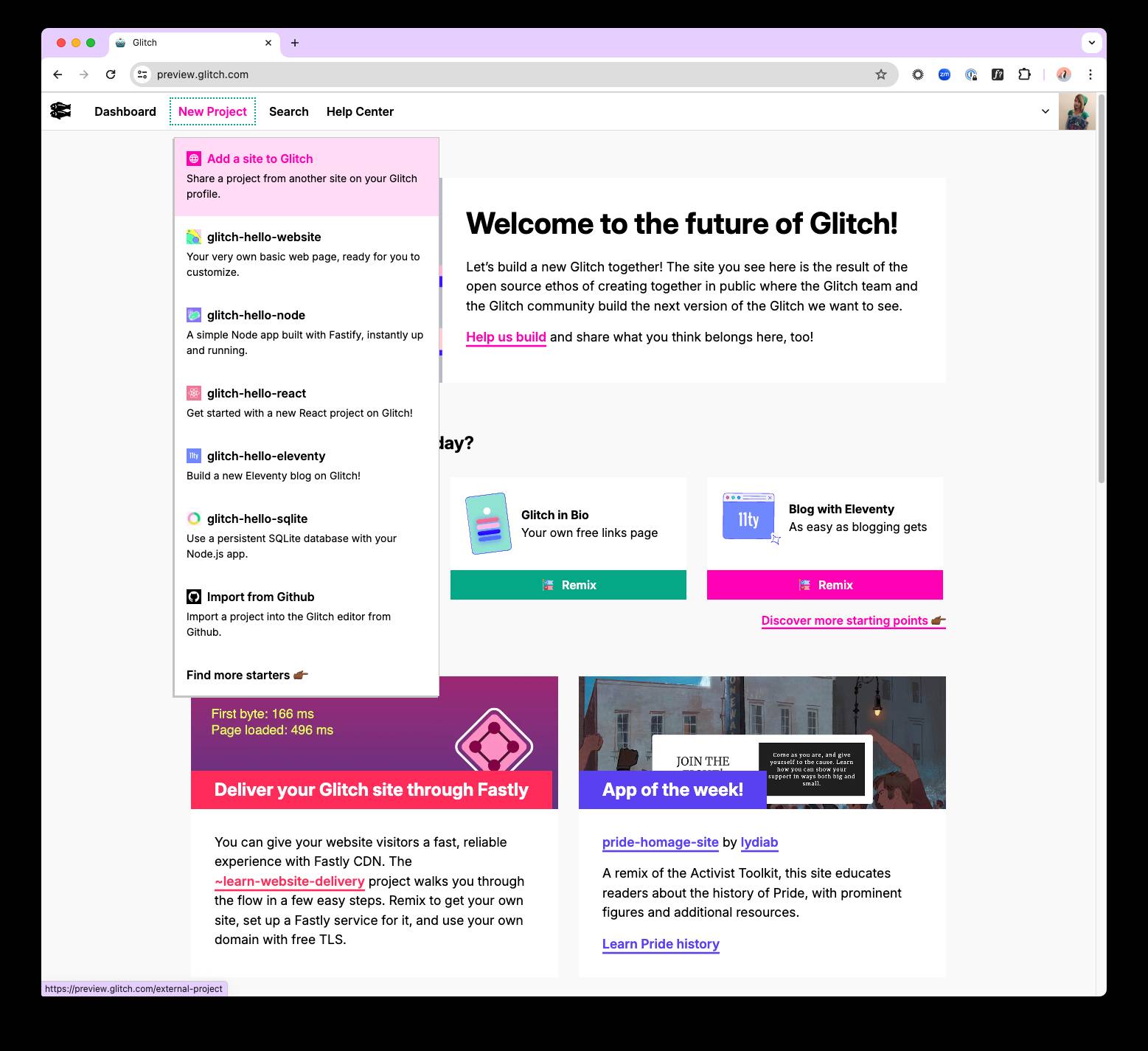Image resolution: width=1148 pixels, height=1051 pixels.
Task: Remix the Blog with Eleventy project
Action: tap(825, 585)
